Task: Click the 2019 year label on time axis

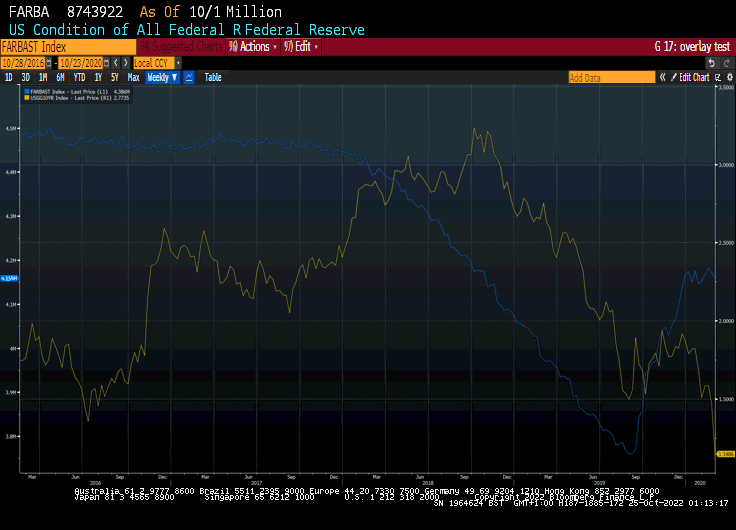Action: [599, 483]
